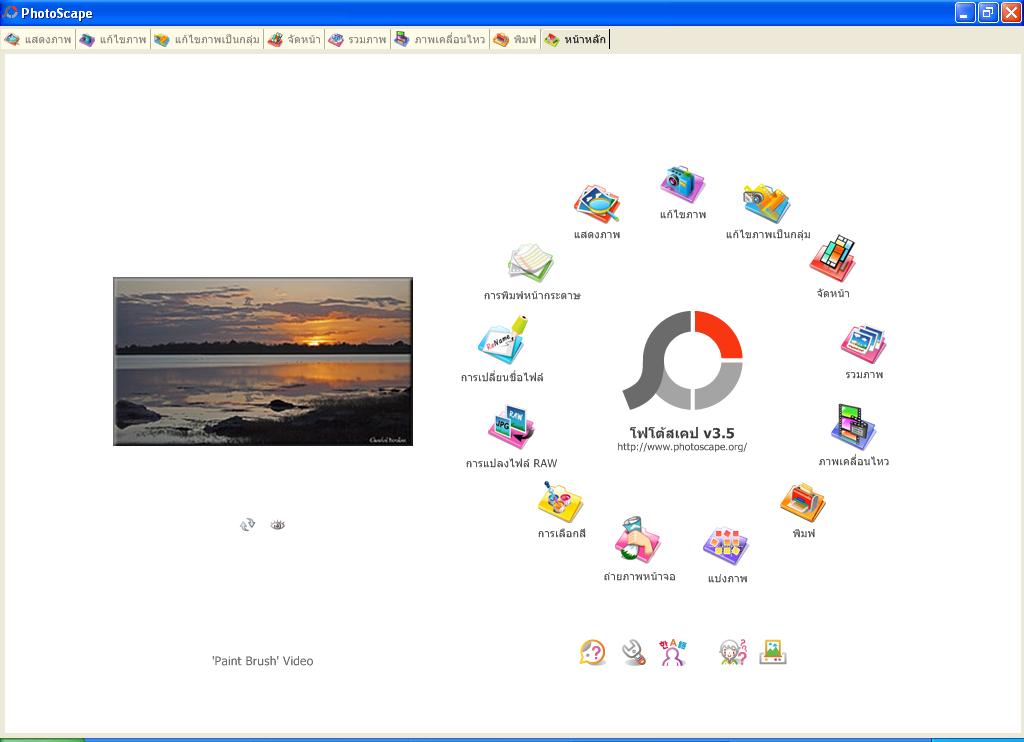
Task: Click the refresh arrows below the photo
Action: [x=247, y=524]
